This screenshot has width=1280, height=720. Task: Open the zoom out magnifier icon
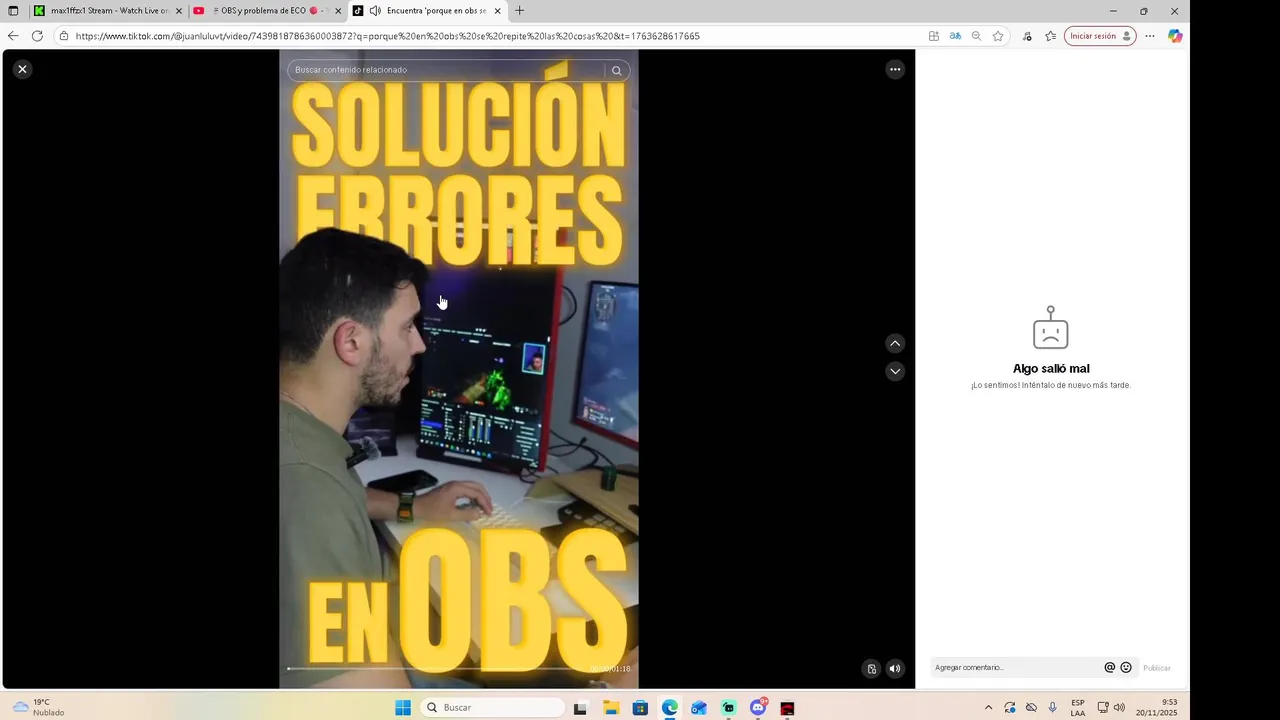tap(976, 36)
